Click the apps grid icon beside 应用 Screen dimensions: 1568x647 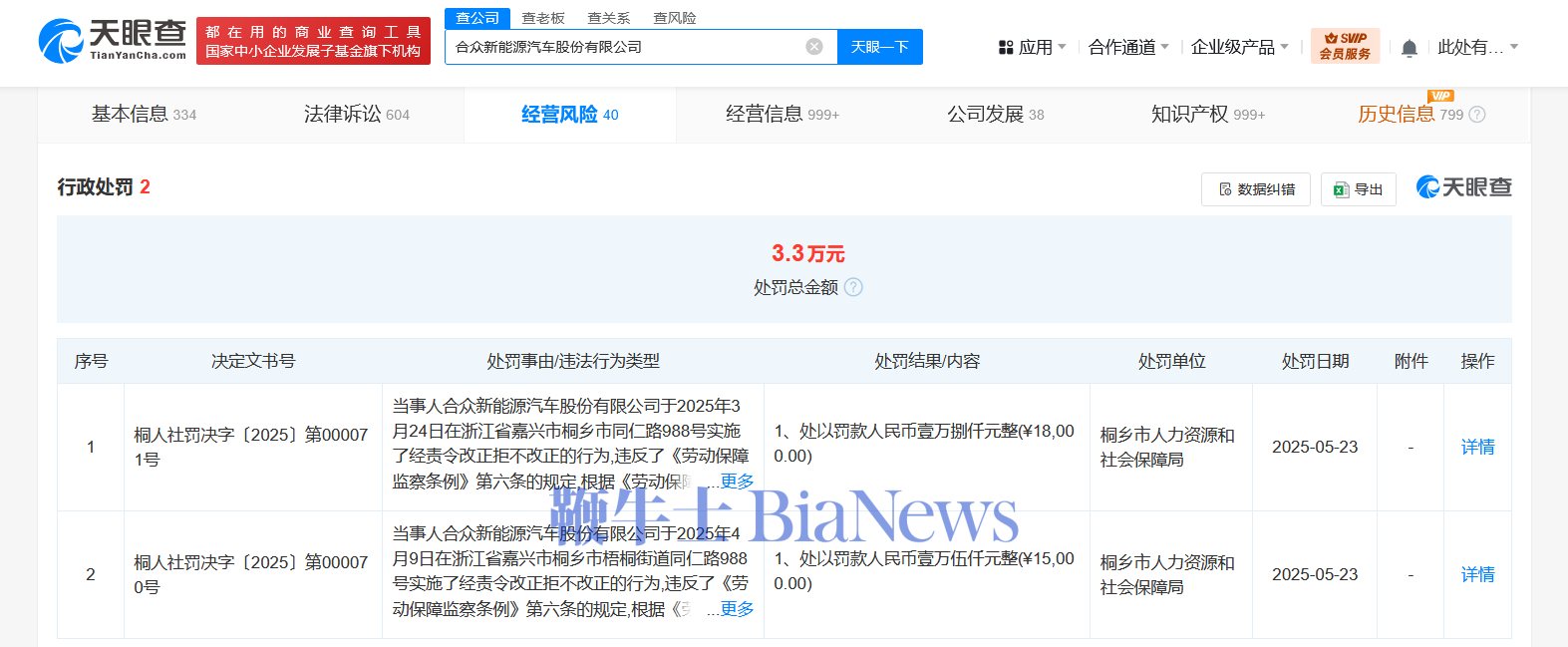coord(1006,47)
